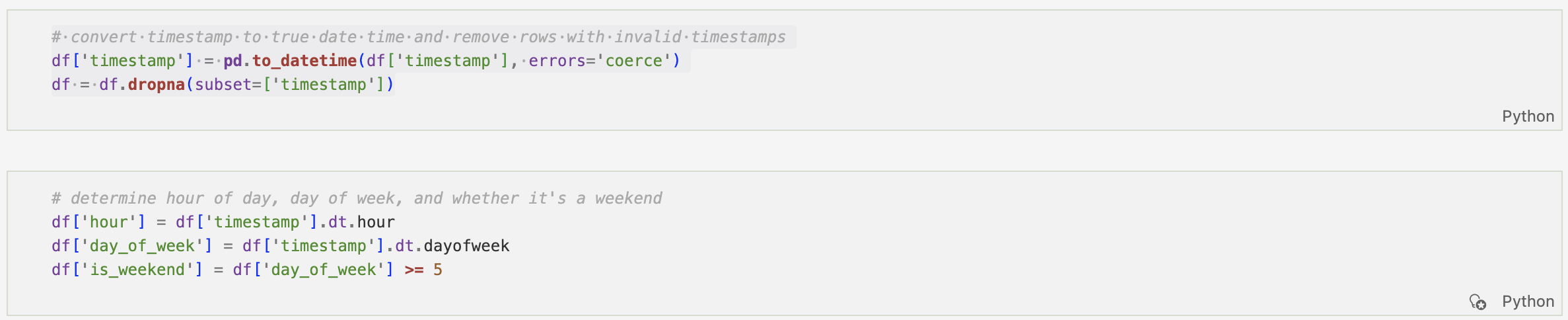Click 'coerce' string literal

[634, 61]
